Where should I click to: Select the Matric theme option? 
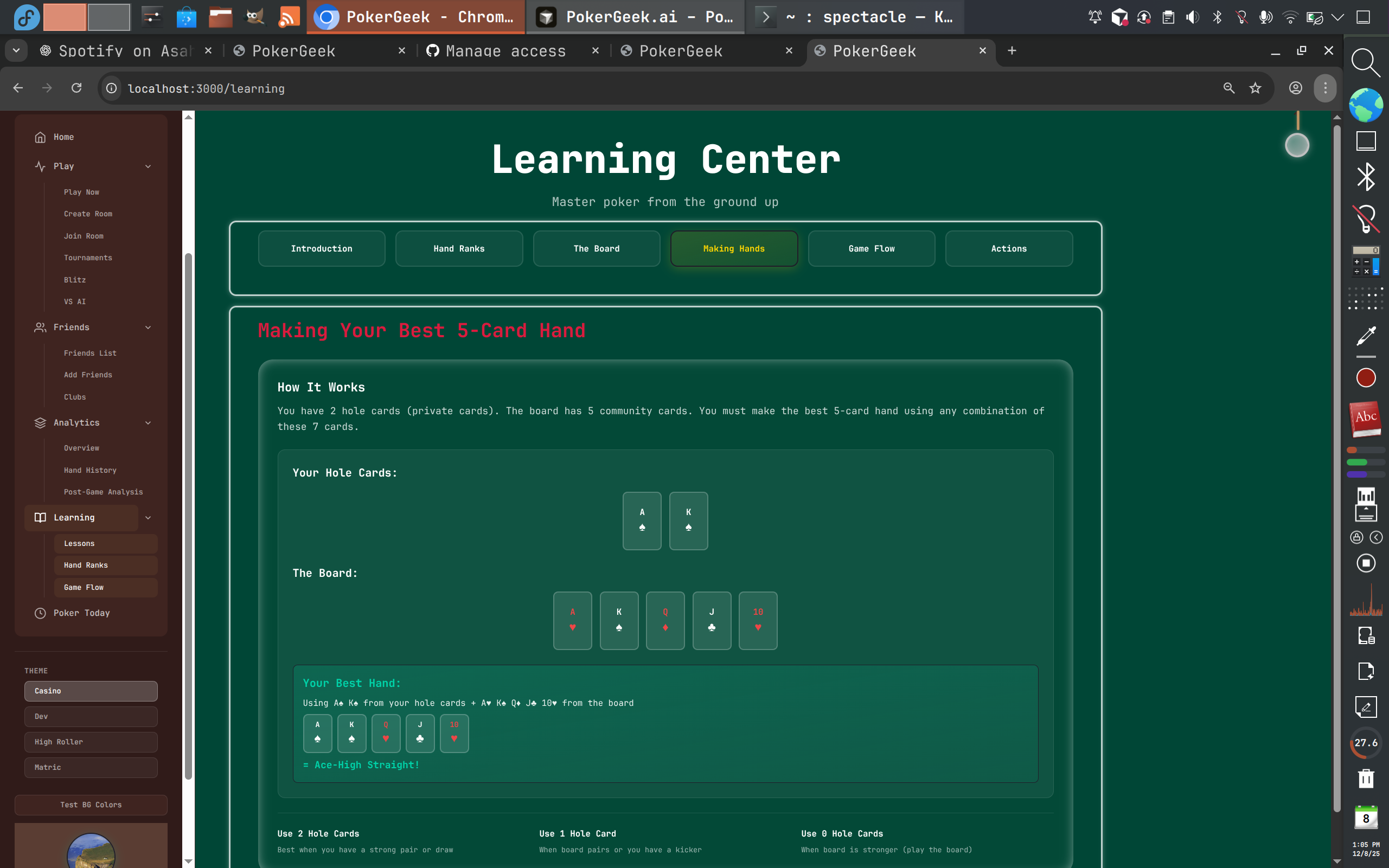[91, 767]
